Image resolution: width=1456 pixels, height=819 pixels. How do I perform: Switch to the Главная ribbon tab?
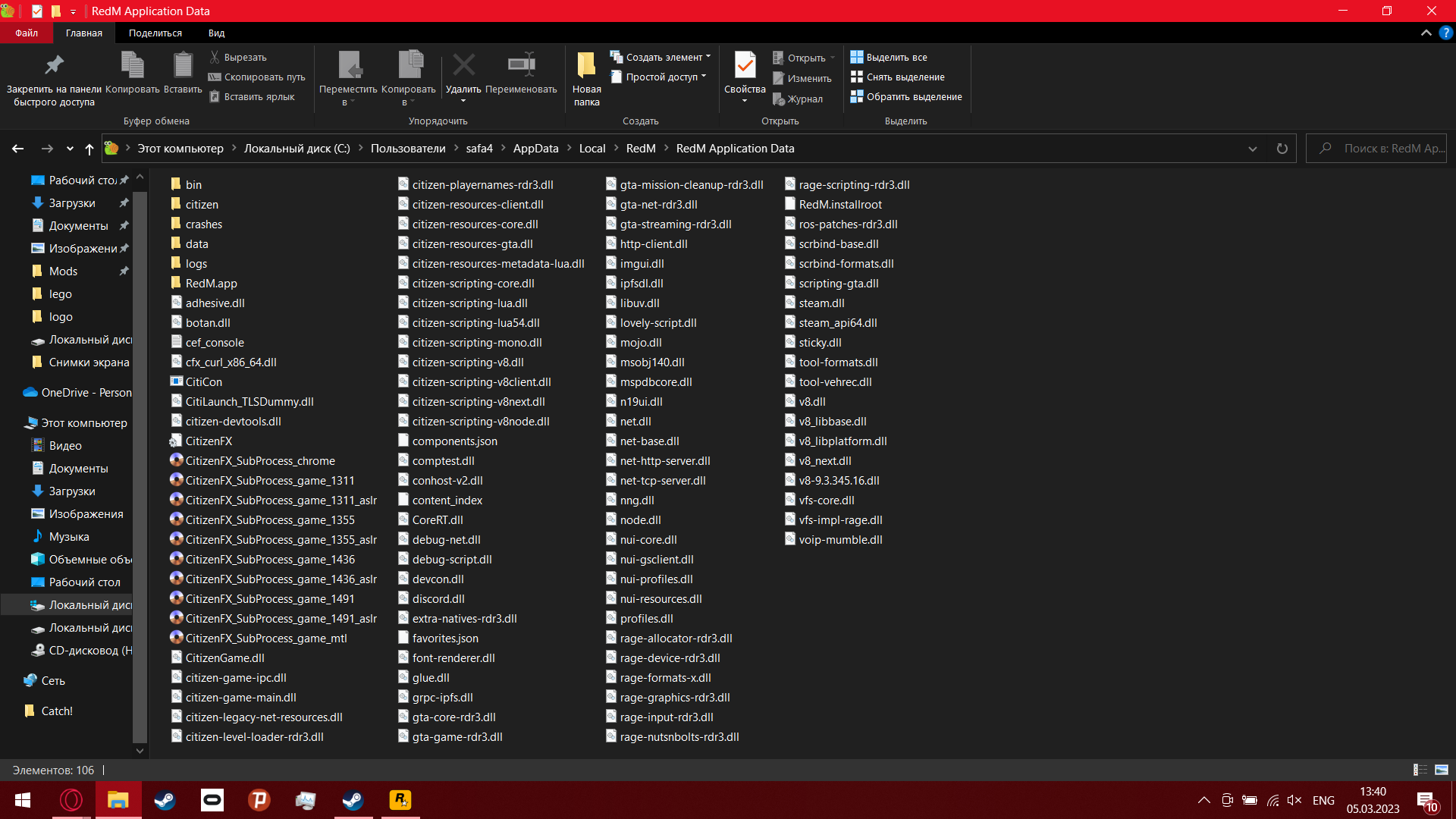pos(83,33)
